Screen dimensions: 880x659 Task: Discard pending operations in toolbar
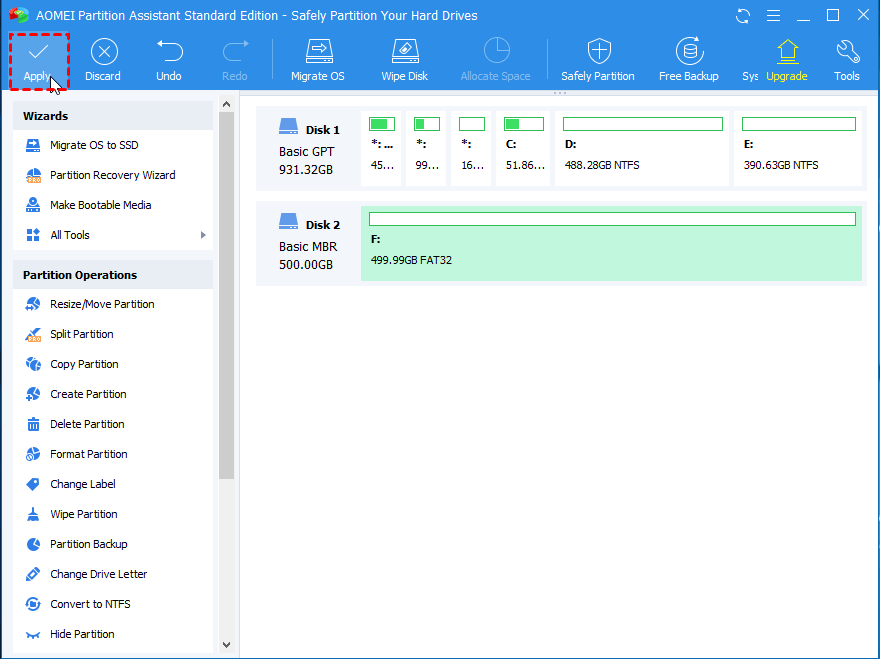[102, 60]
